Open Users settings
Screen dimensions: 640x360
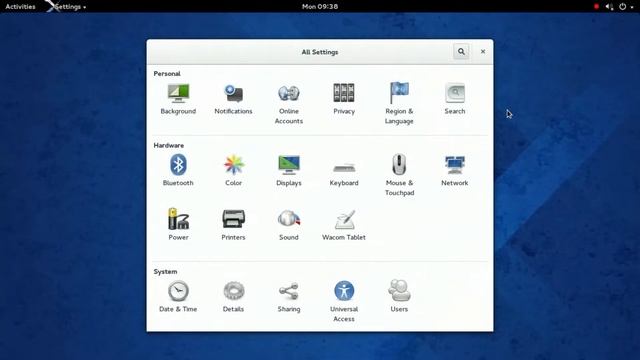pos(399,296)
